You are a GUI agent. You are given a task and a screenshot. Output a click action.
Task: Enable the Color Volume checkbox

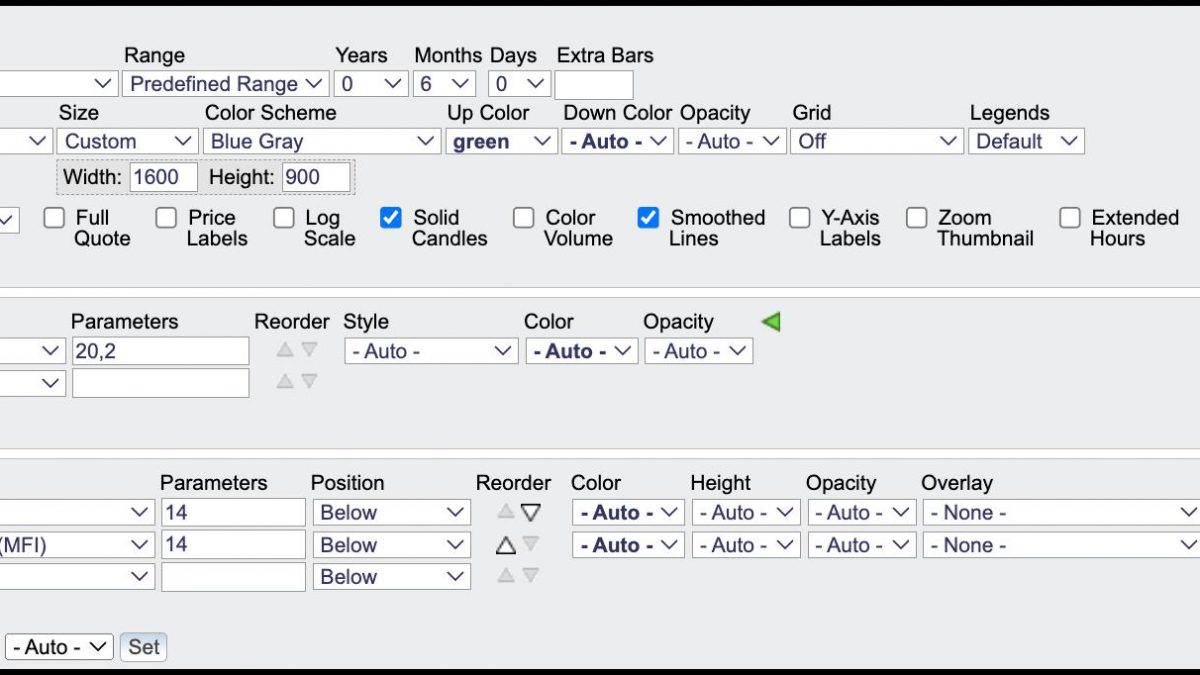(523, 217)
